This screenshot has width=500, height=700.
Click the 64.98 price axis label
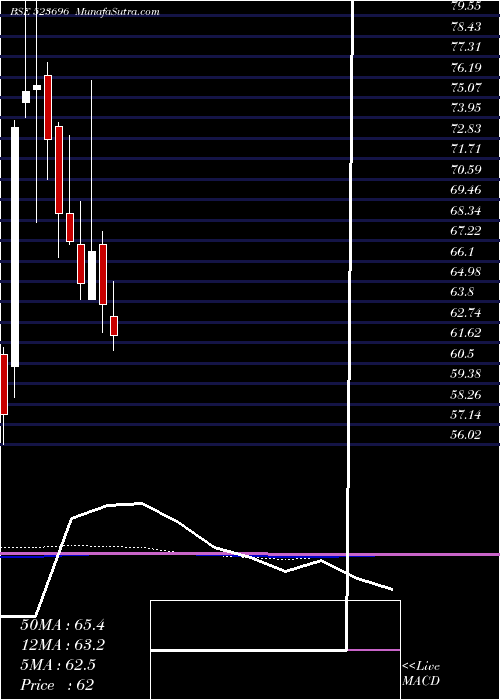point(467,271)
